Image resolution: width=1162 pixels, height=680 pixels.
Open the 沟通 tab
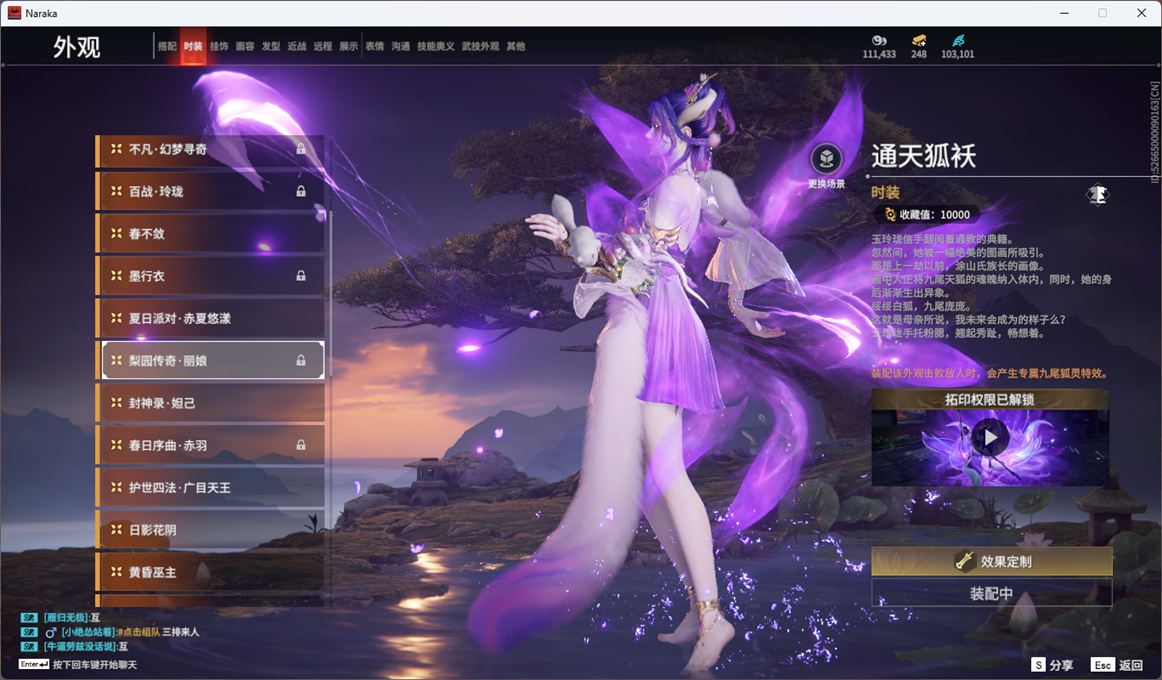[401, 46]
